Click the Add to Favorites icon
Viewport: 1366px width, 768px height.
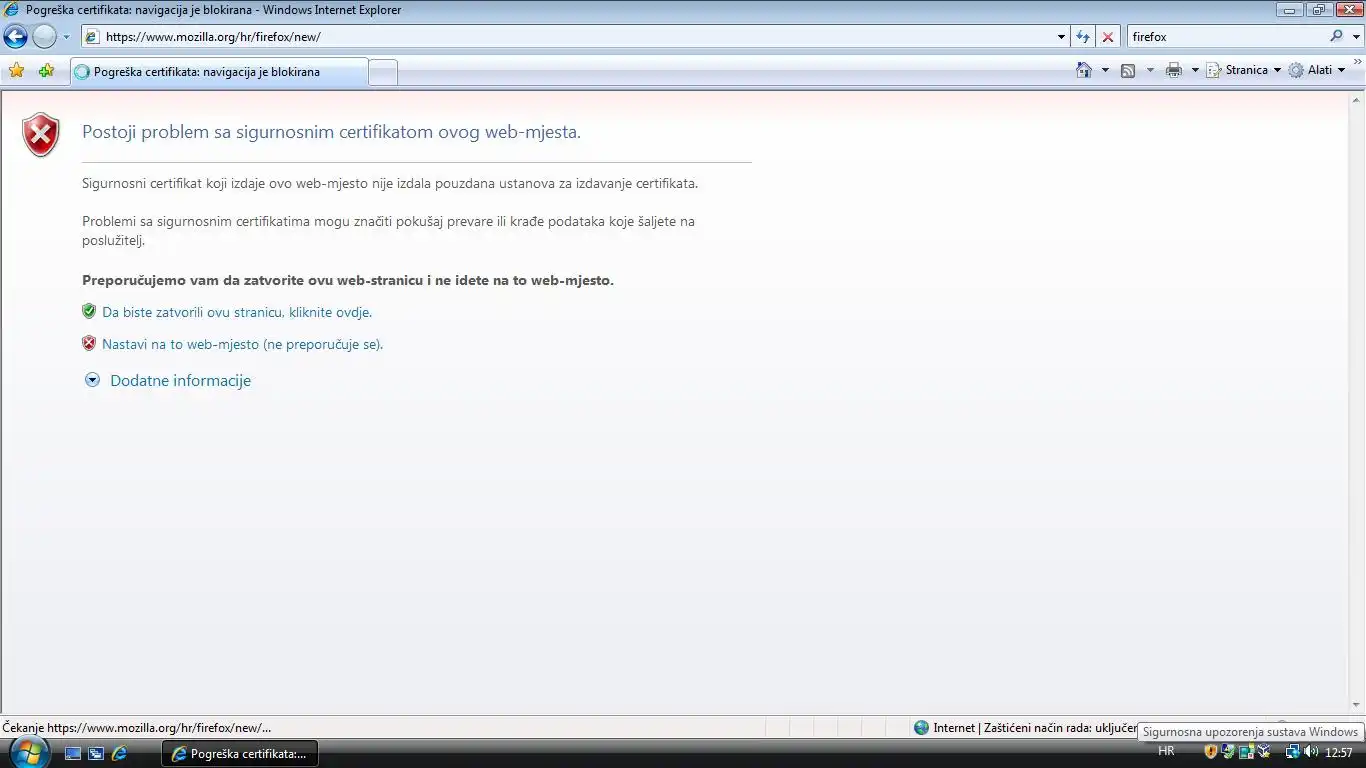(x=46, y=71)
